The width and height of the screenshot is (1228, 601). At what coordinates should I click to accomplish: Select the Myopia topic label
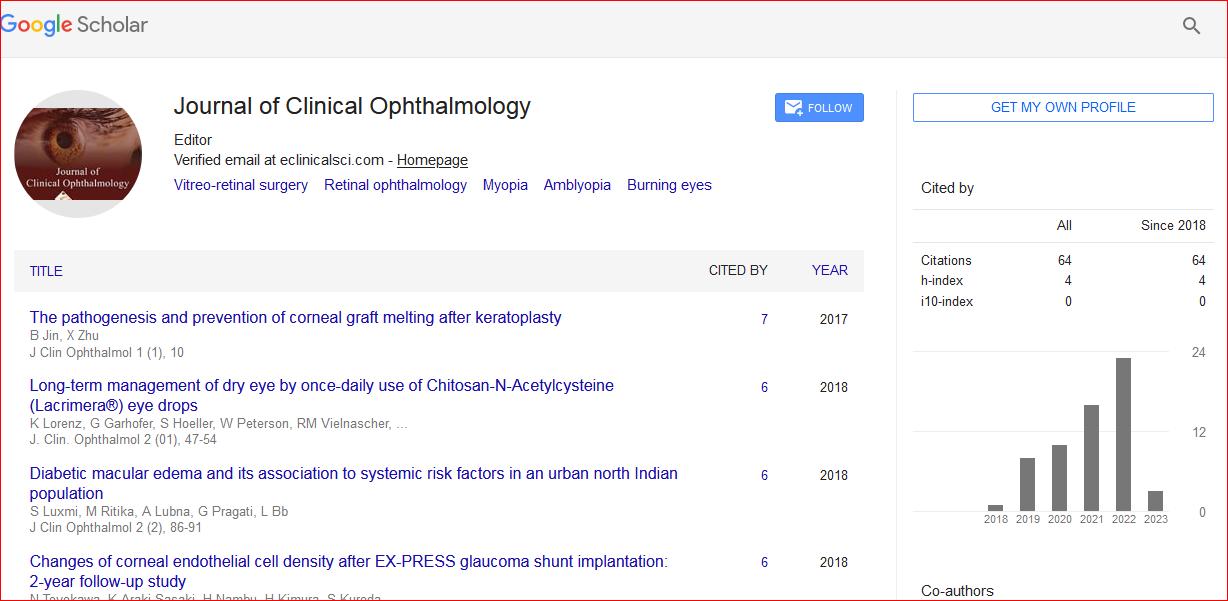505,185
